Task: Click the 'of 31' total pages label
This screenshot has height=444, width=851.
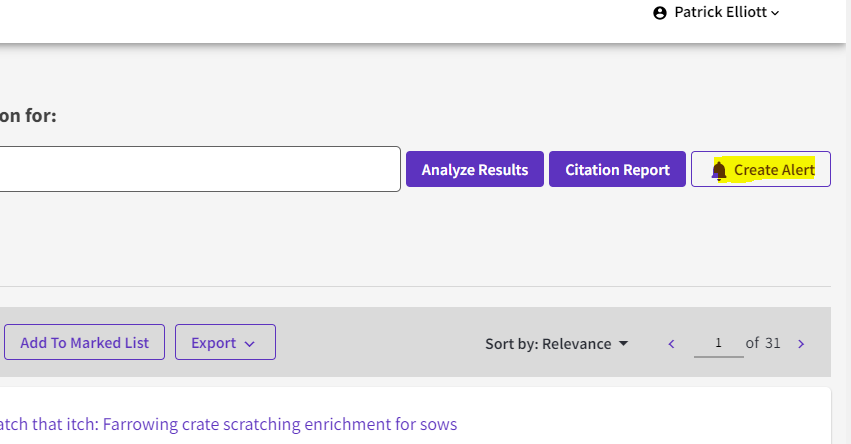Action: point(765,343)
